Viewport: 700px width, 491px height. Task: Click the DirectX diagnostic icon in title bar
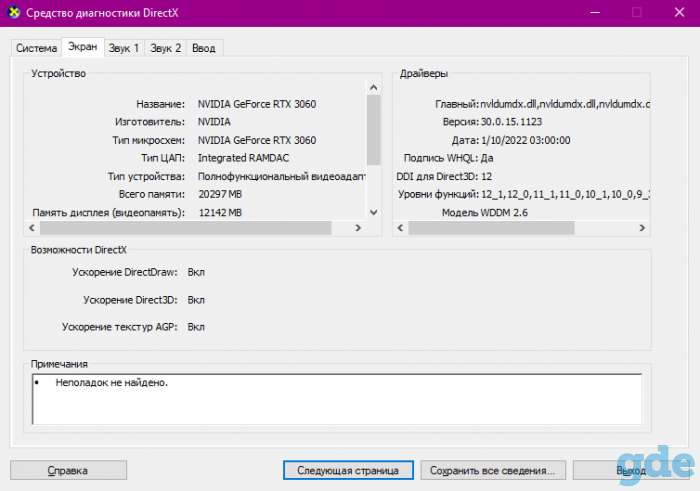coord(14,12)
